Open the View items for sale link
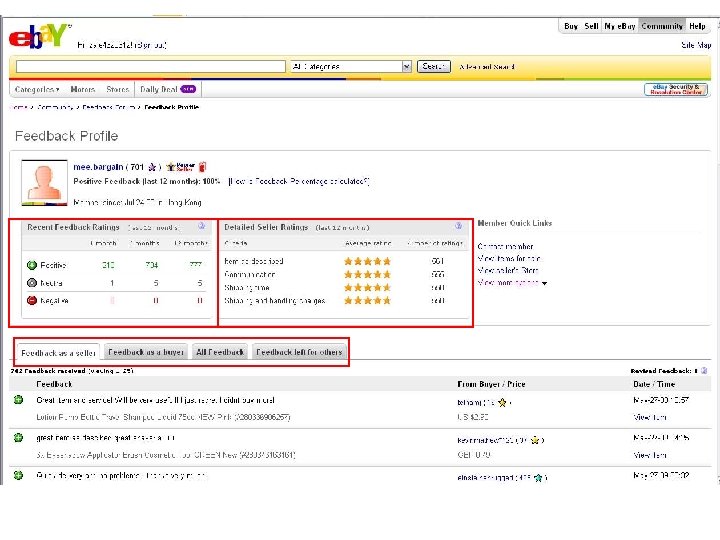This screenshot has width=720, height=540. [509, 259]
